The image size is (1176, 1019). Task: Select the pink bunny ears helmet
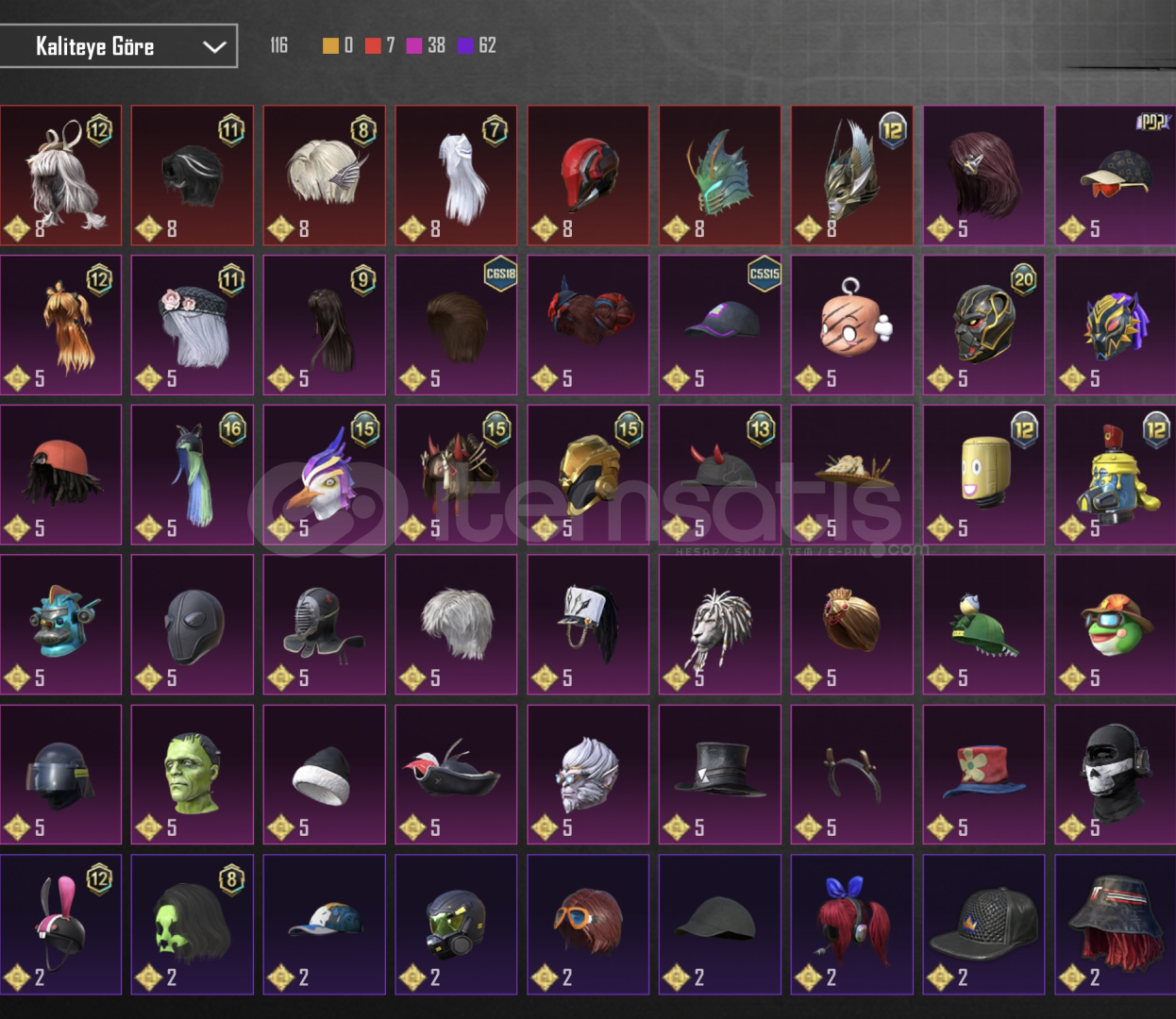60,925
